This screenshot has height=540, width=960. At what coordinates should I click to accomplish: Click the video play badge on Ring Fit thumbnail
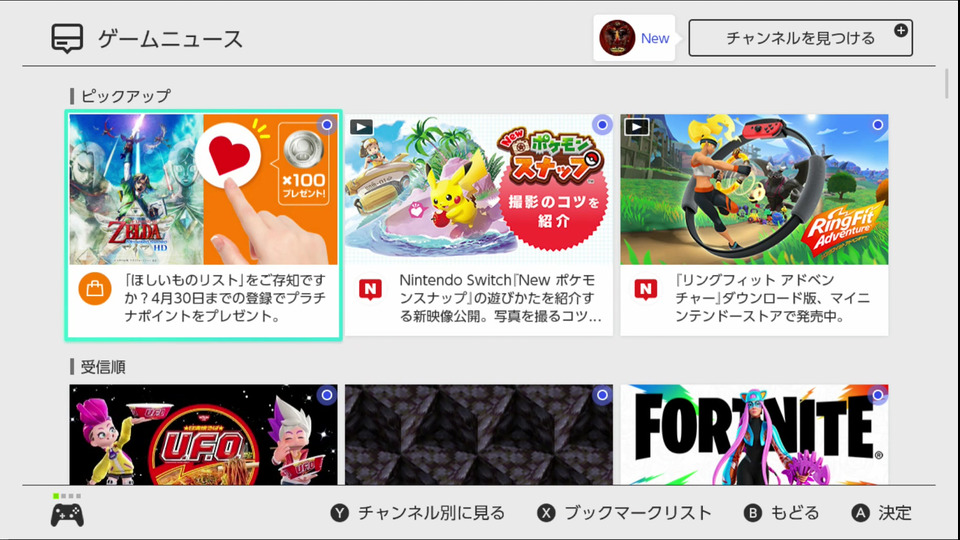click(x=637, y=127)
